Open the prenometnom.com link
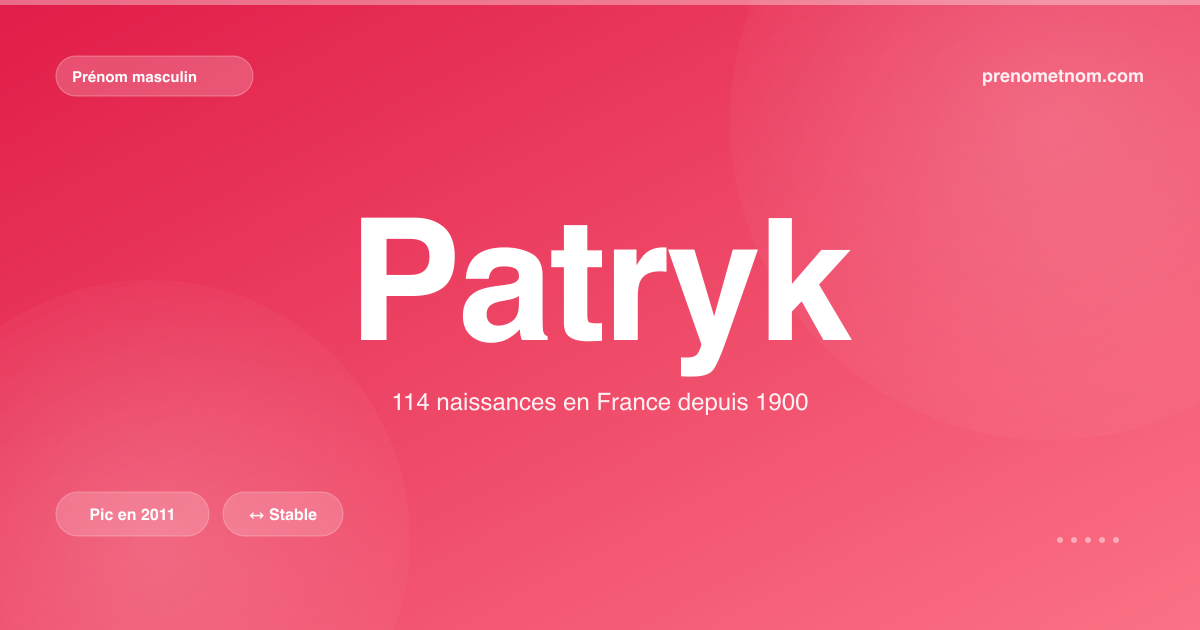The width and height of the screenshot is (1200, 630). 1063,76
